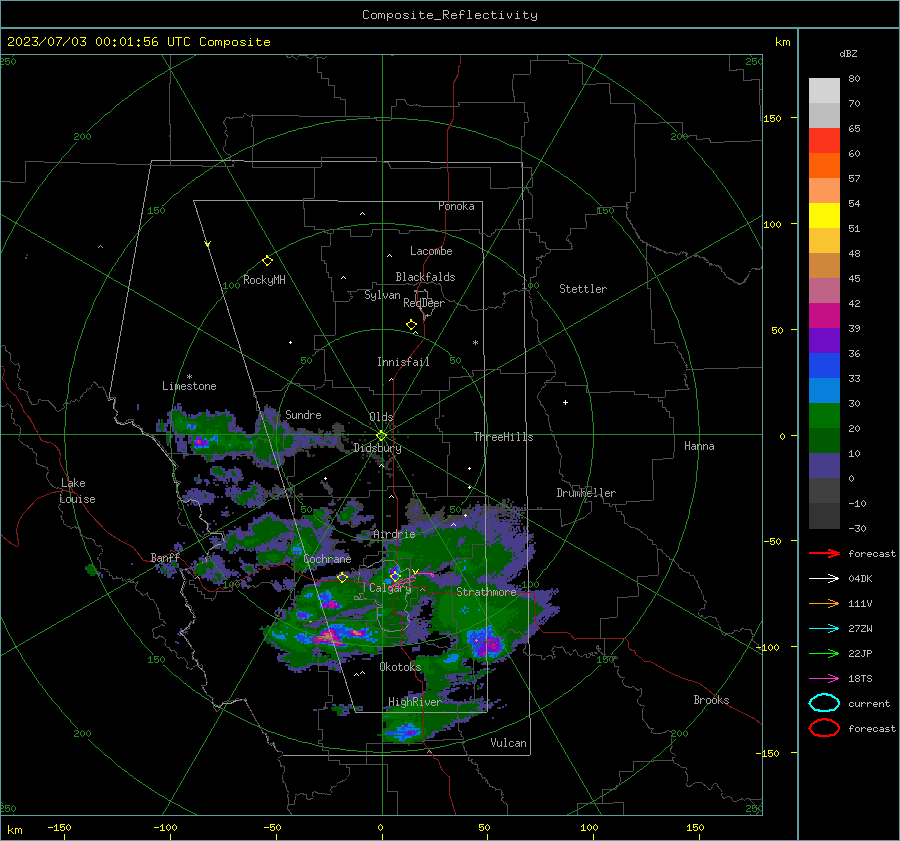Click the Composite_Reflectivity title text
Screen dimensions: 900x841
click(449, 15)
